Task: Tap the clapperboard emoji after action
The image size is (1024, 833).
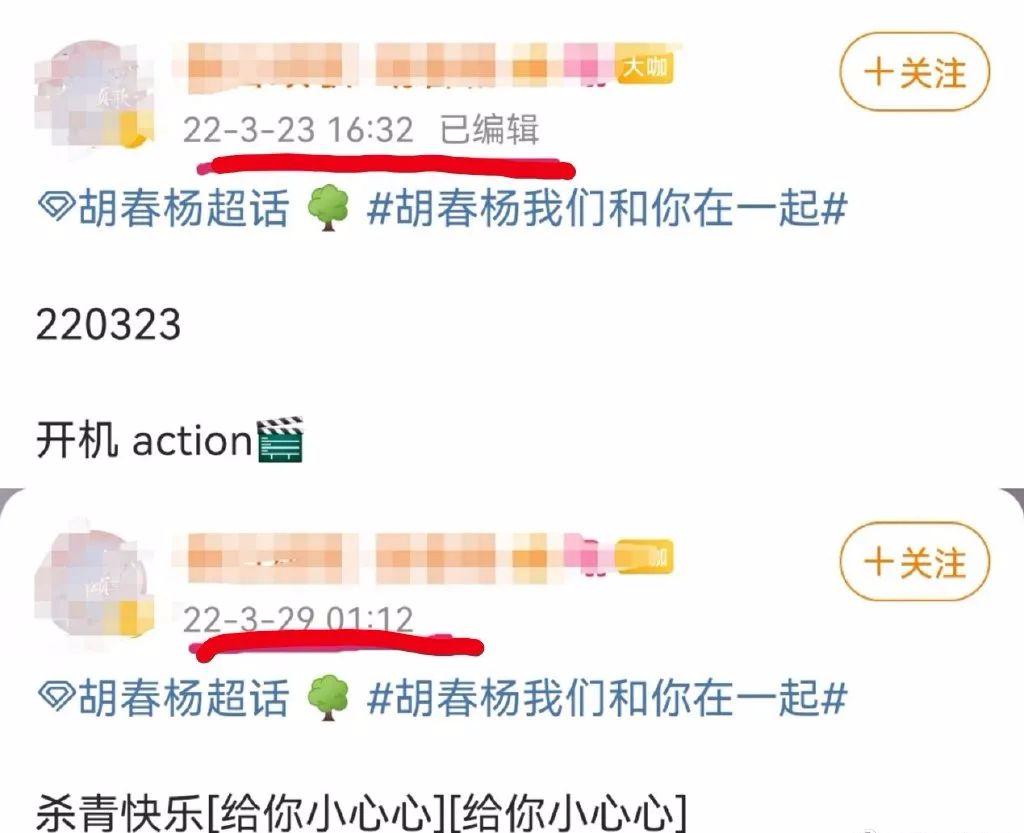Action: click(280, 440)
